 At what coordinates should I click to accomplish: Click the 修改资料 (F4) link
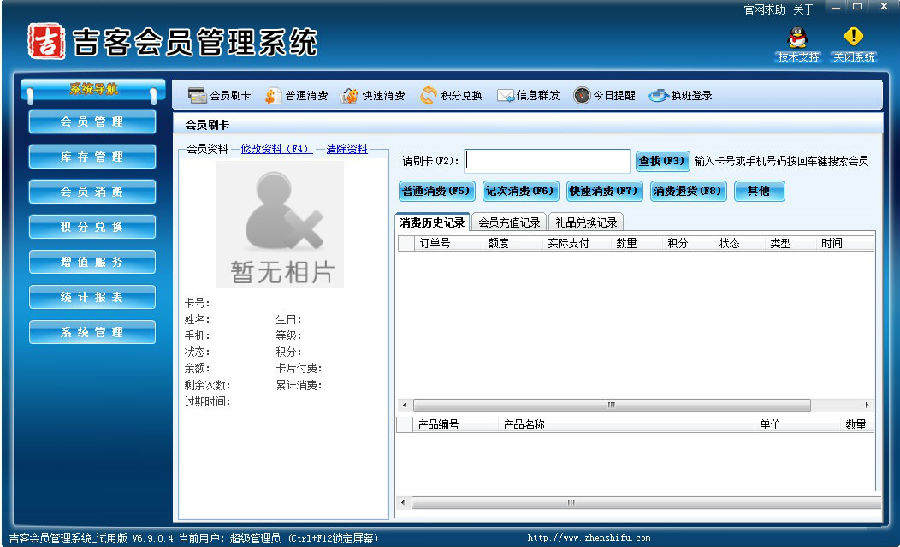275,149
